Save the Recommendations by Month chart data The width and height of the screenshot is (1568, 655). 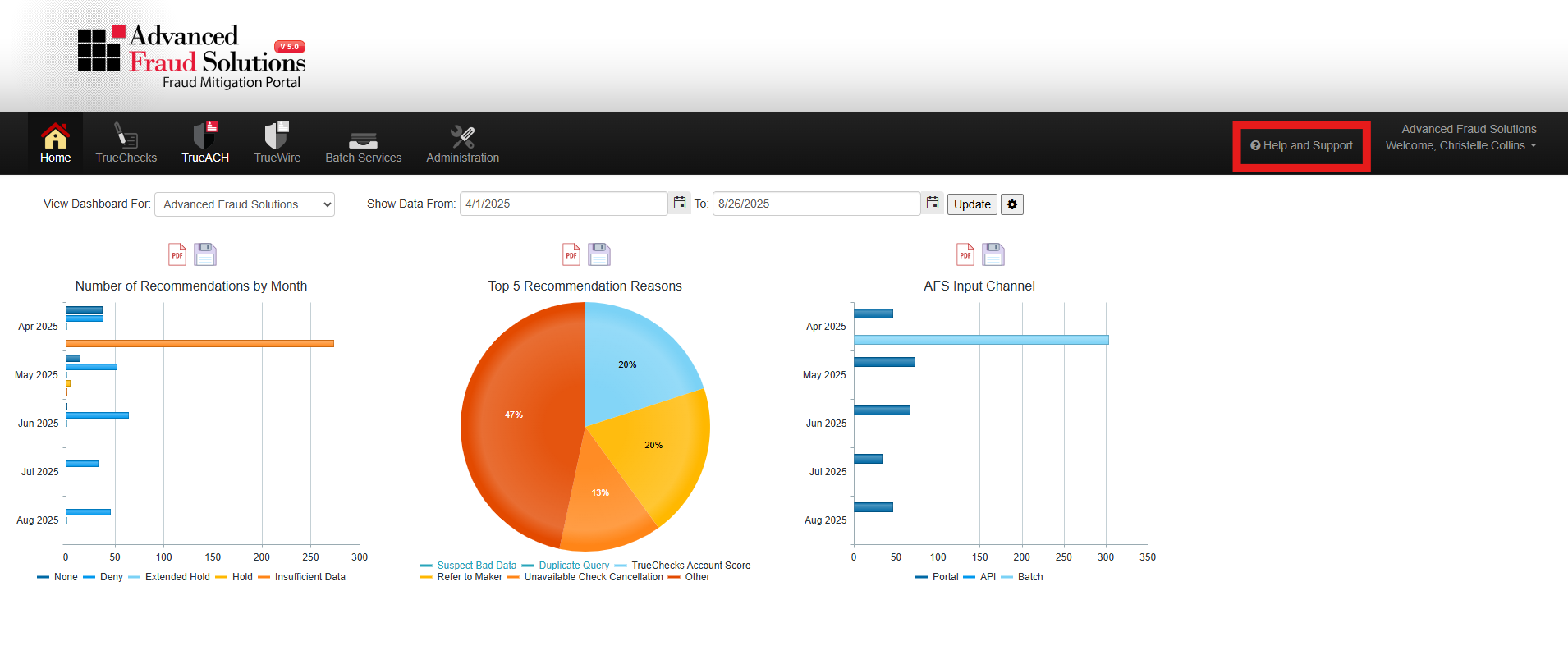(x=205, y=254)
